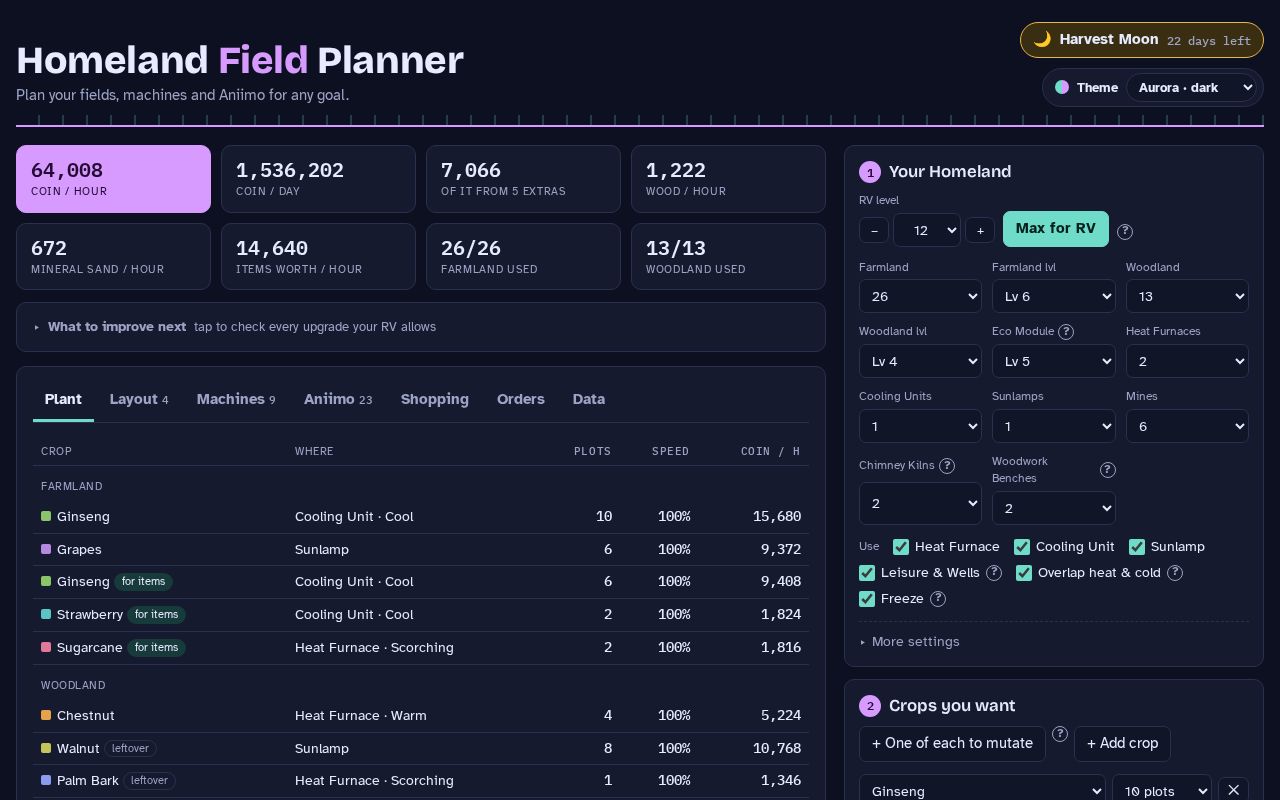
Task: Click the Chimney Kilns help icon
Action: tap(947, 466)
